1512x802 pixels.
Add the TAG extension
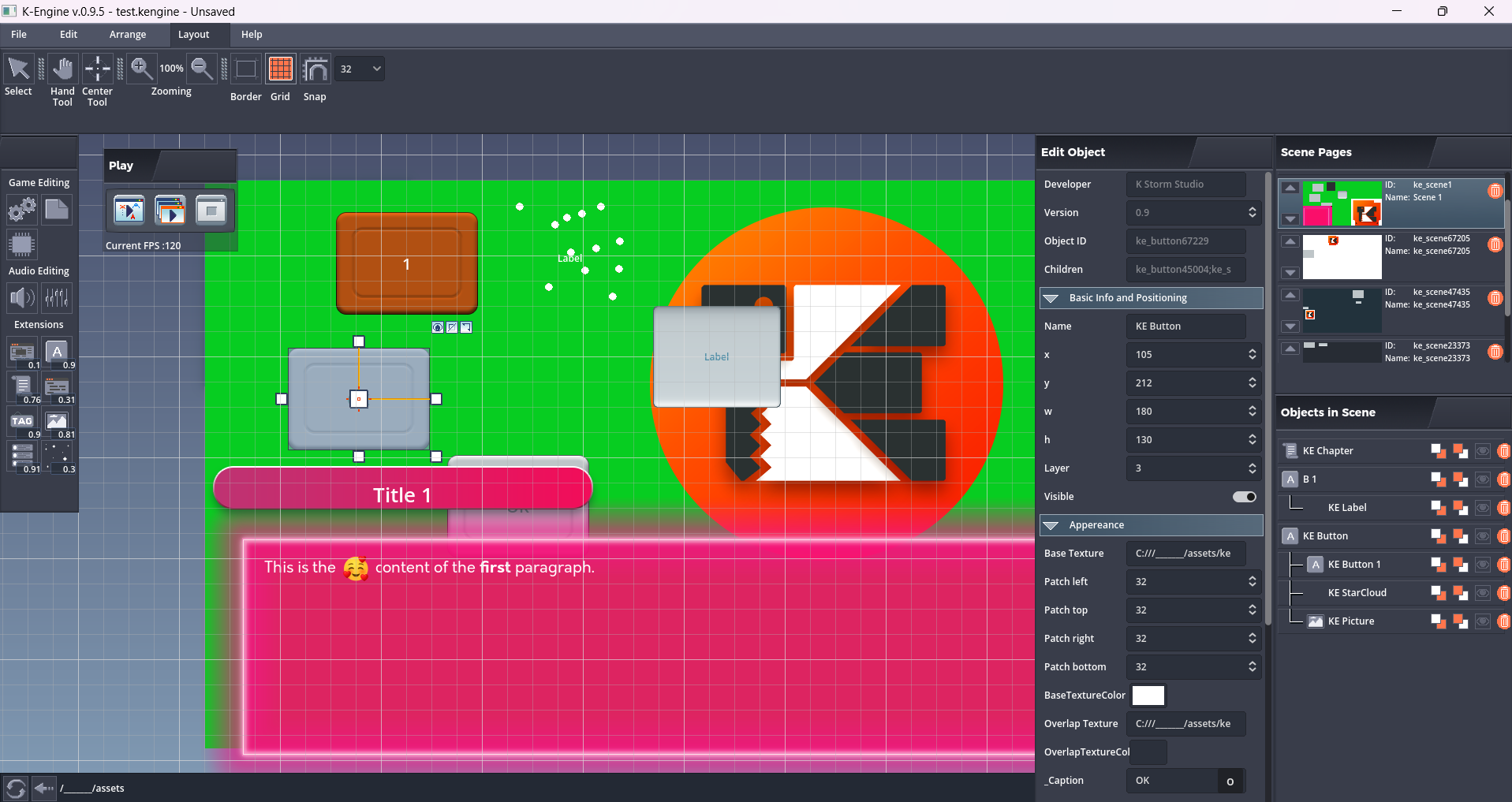(x=23, y=423)
